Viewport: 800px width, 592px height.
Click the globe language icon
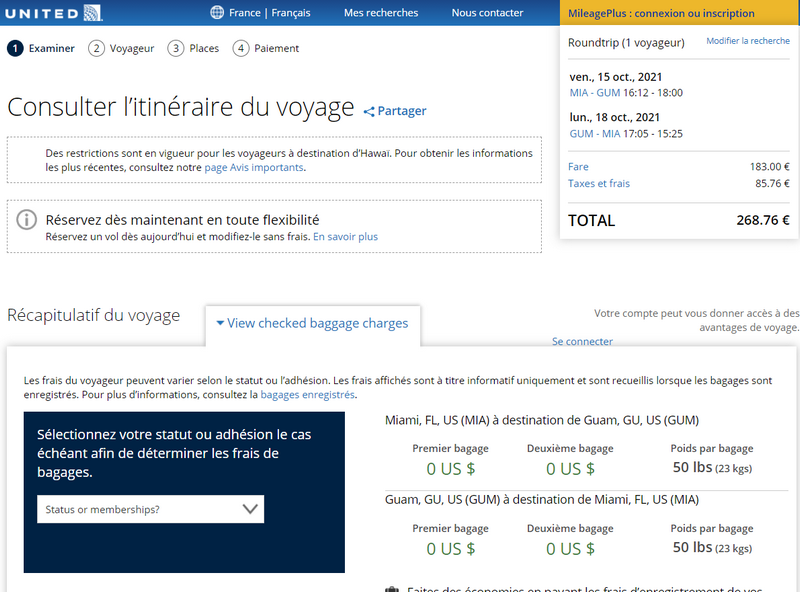pos(217,12)
